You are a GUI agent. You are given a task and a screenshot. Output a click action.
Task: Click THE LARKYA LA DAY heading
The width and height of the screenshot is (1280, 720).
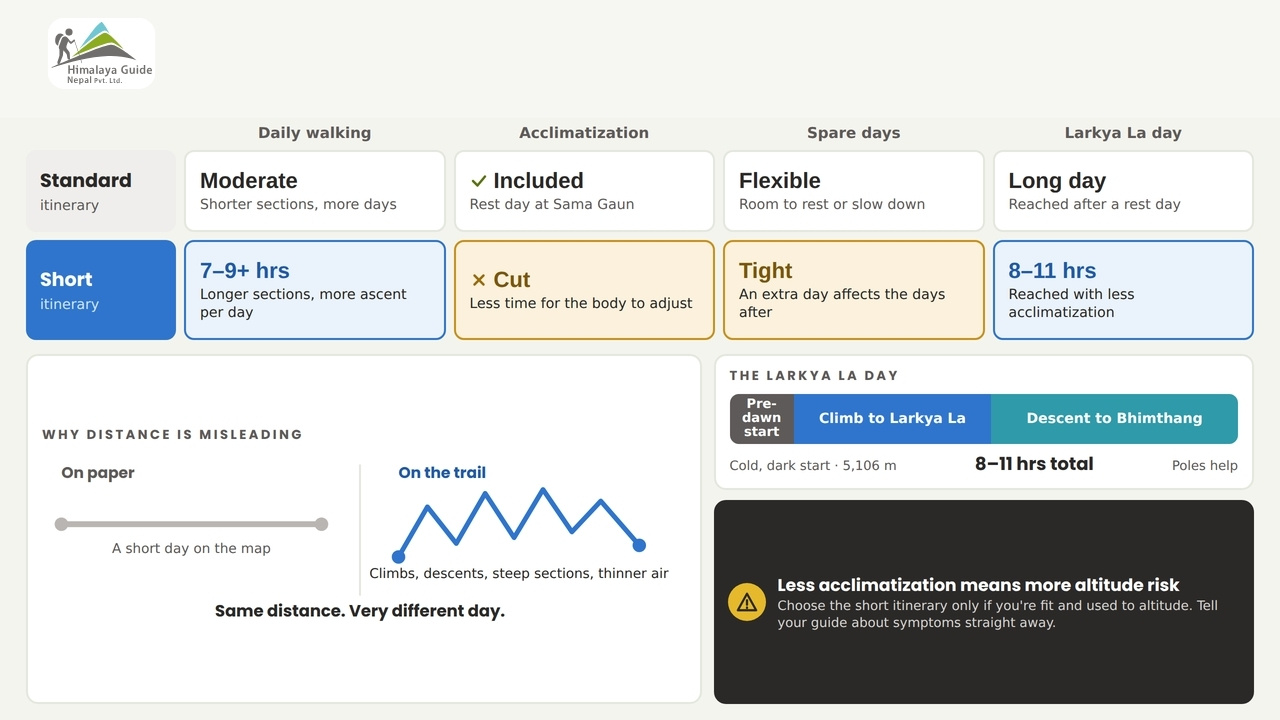[814, 376]
